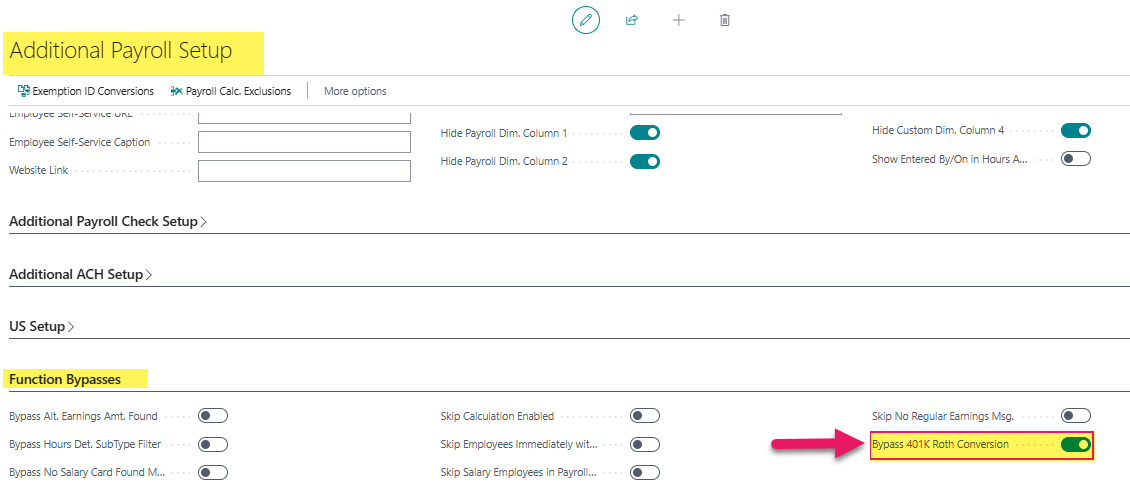Screen dimensions: 1130x490
Task: Collapse the Function Bypasses section header
Action: point(65,379)
